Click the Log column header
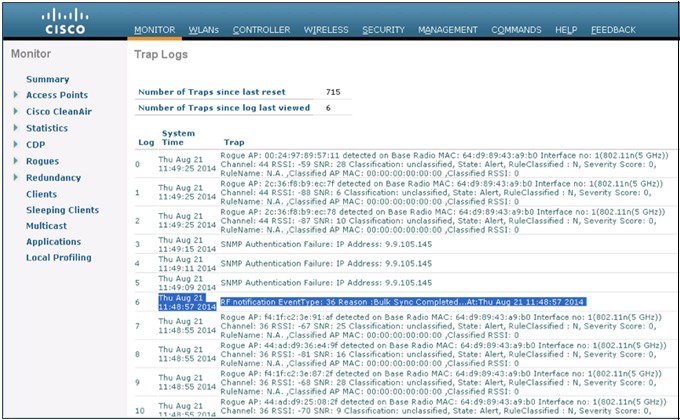Image resolution: width=680 pixels, height=420 pixels. click(146, 142)
